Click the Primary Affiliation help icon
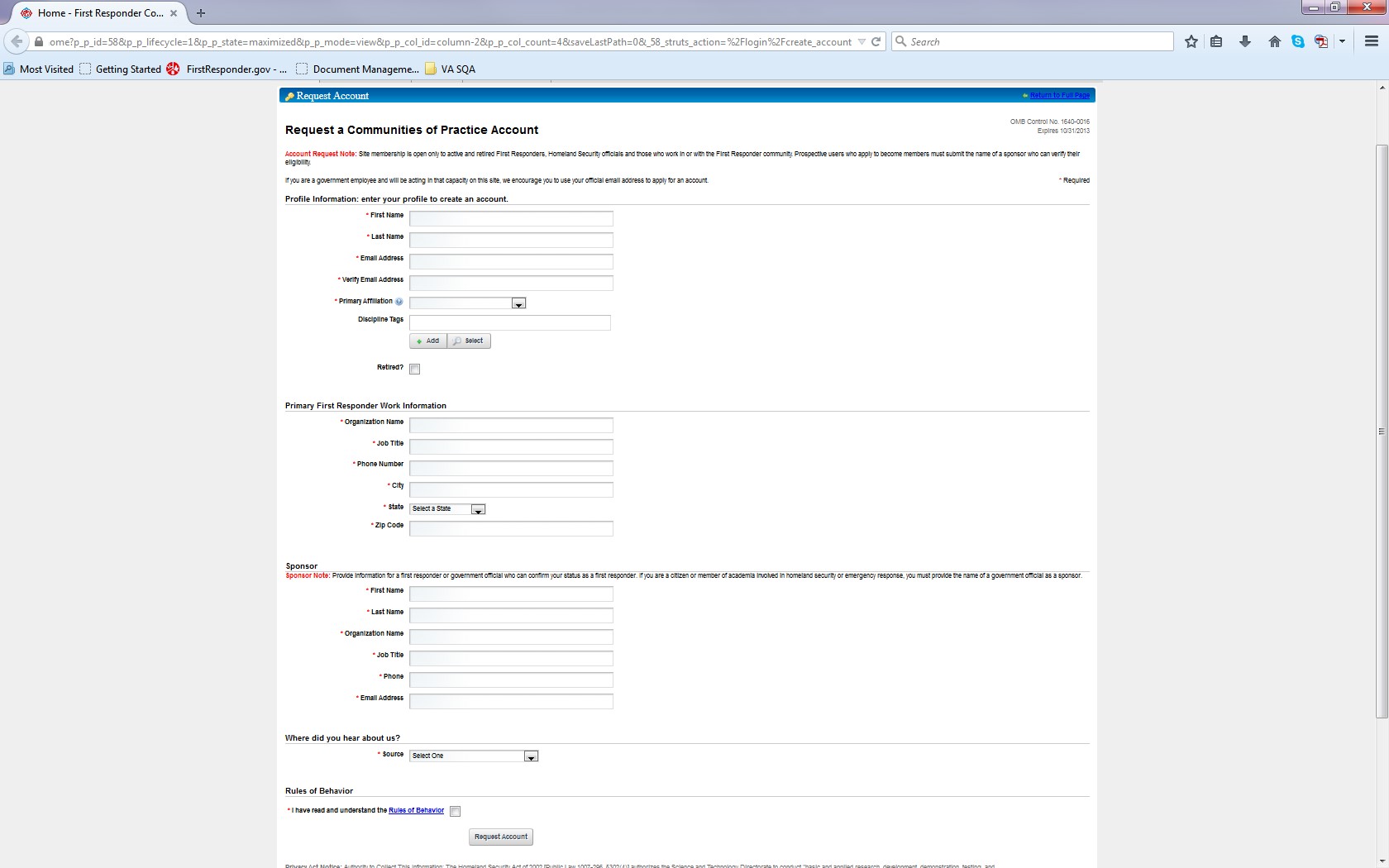Image resolution: width=1389 pixels, height=868 pixels. point(399,302)
